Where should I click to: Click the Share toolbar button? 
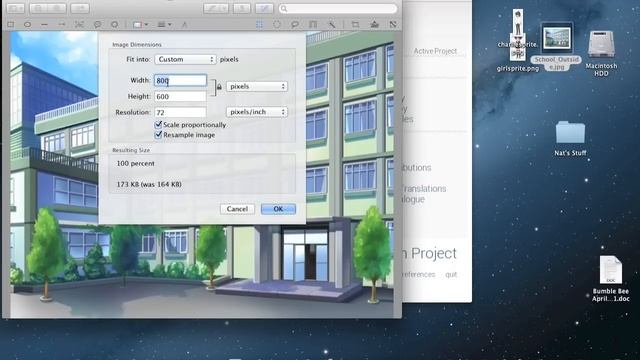click(x=80, y=8)
